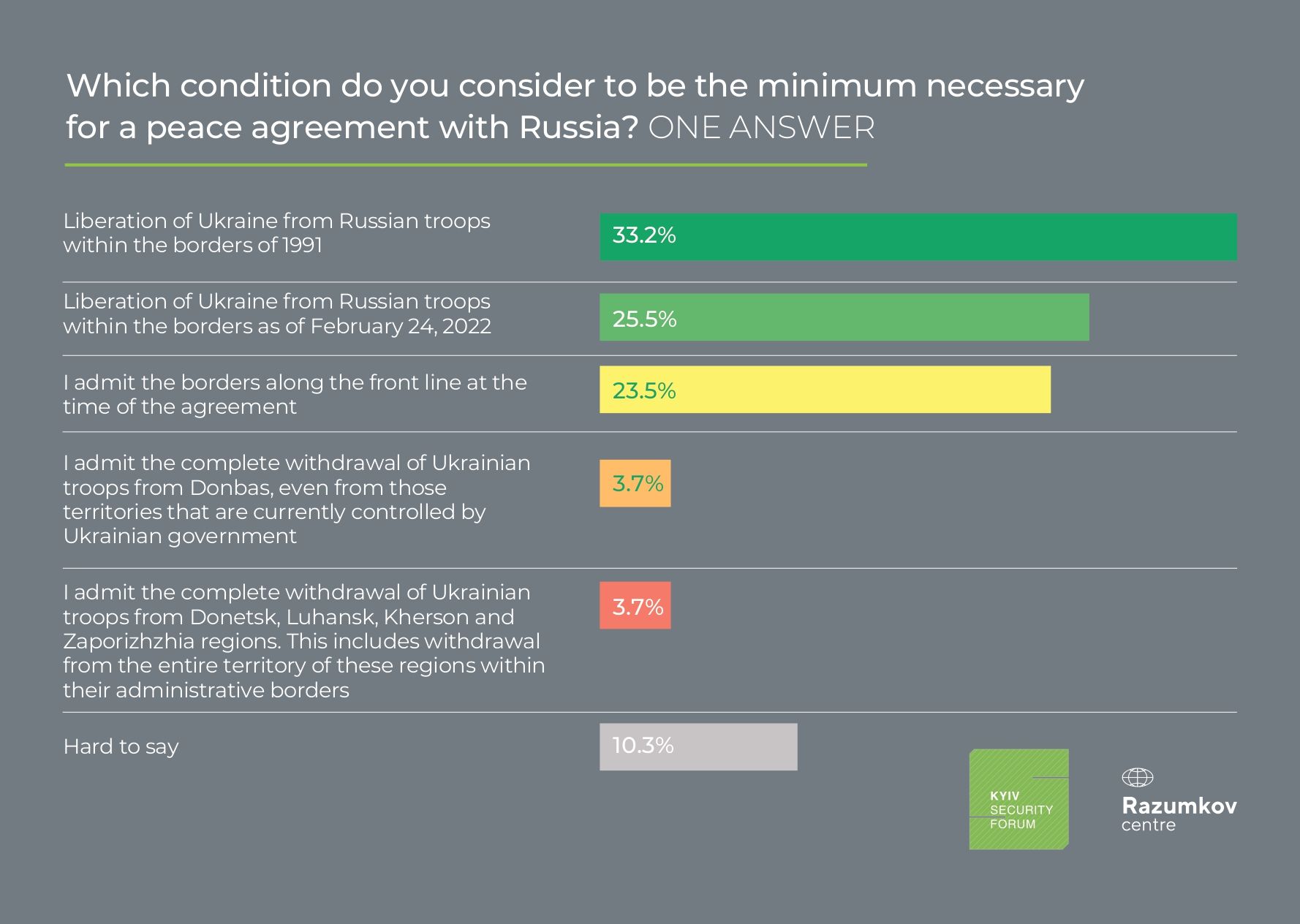Screen dimensions: 1300x924
Task: Click the 10.3% value text
Action: click(x=643, y=746)
